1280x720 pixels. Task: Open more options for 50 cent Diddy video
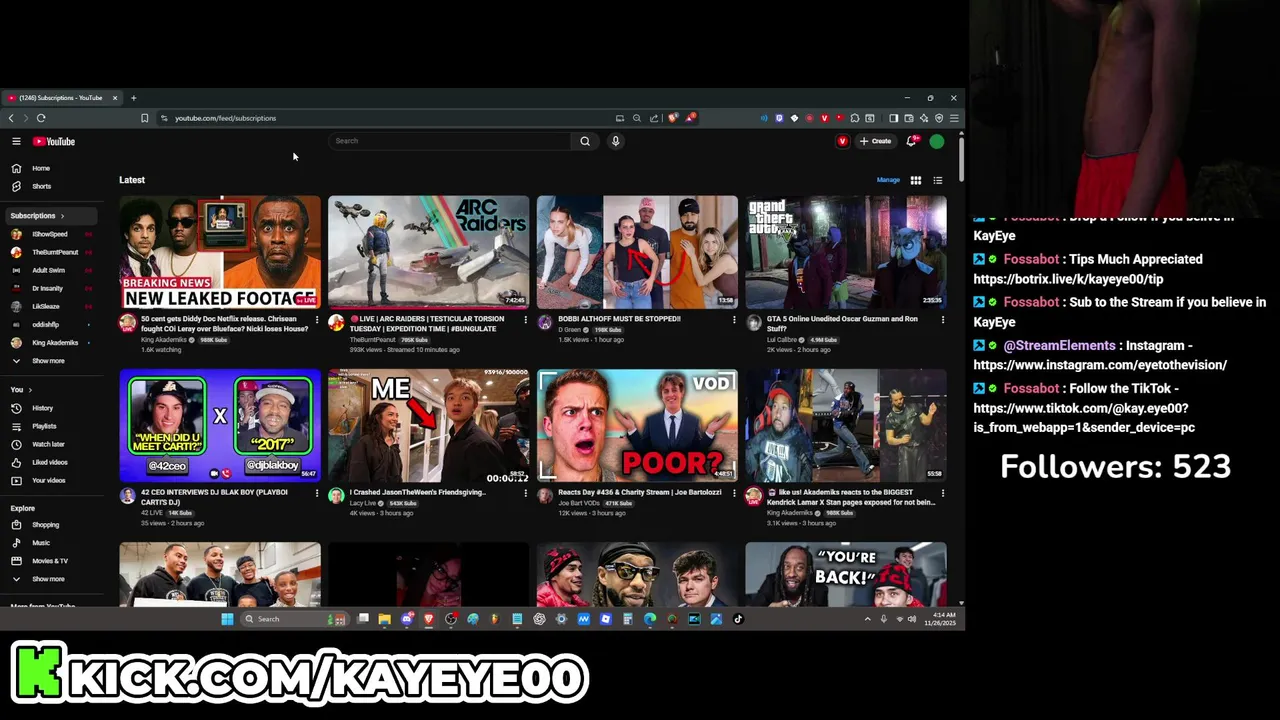click(317, 320)
